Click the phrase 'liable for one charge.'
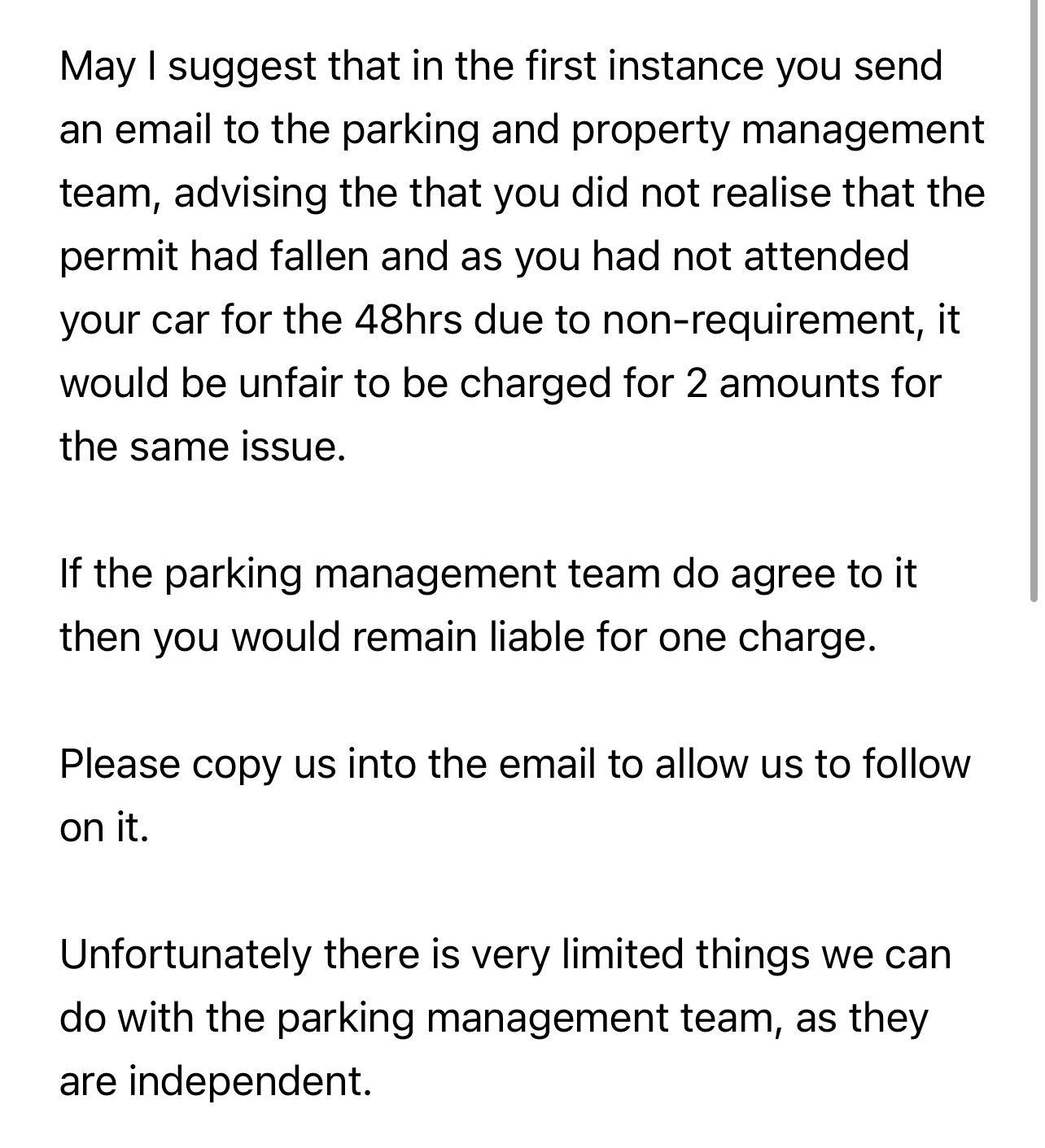The width and height of the screenshot is (1045, 1148). coord(683,638)
